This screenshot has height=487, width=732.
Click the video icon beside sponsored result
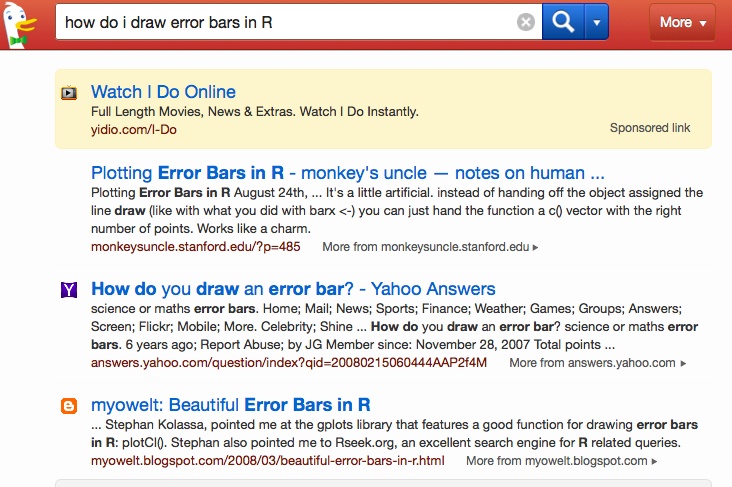pos(69,93)
